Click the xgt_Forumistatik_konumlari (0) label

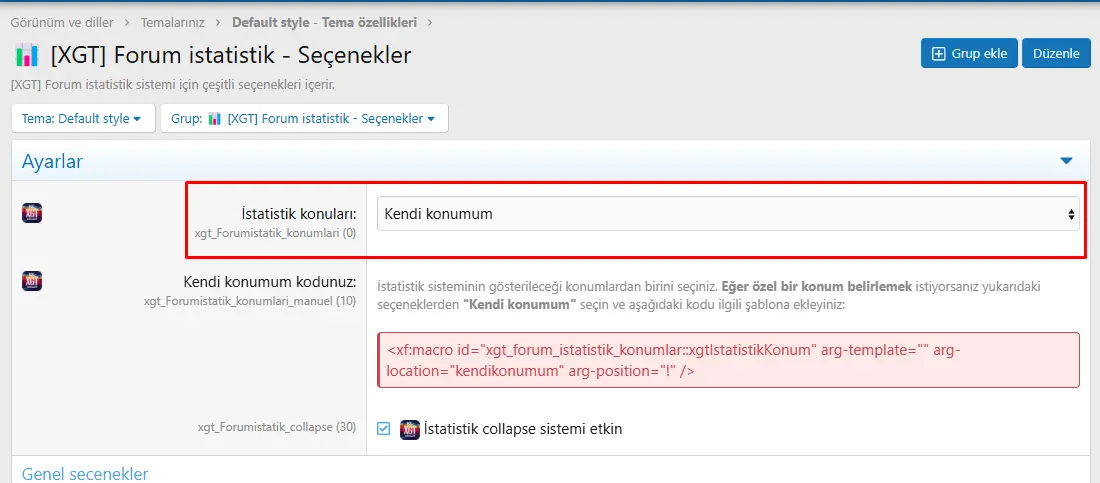pyautogui.click(x=276, y=232)
